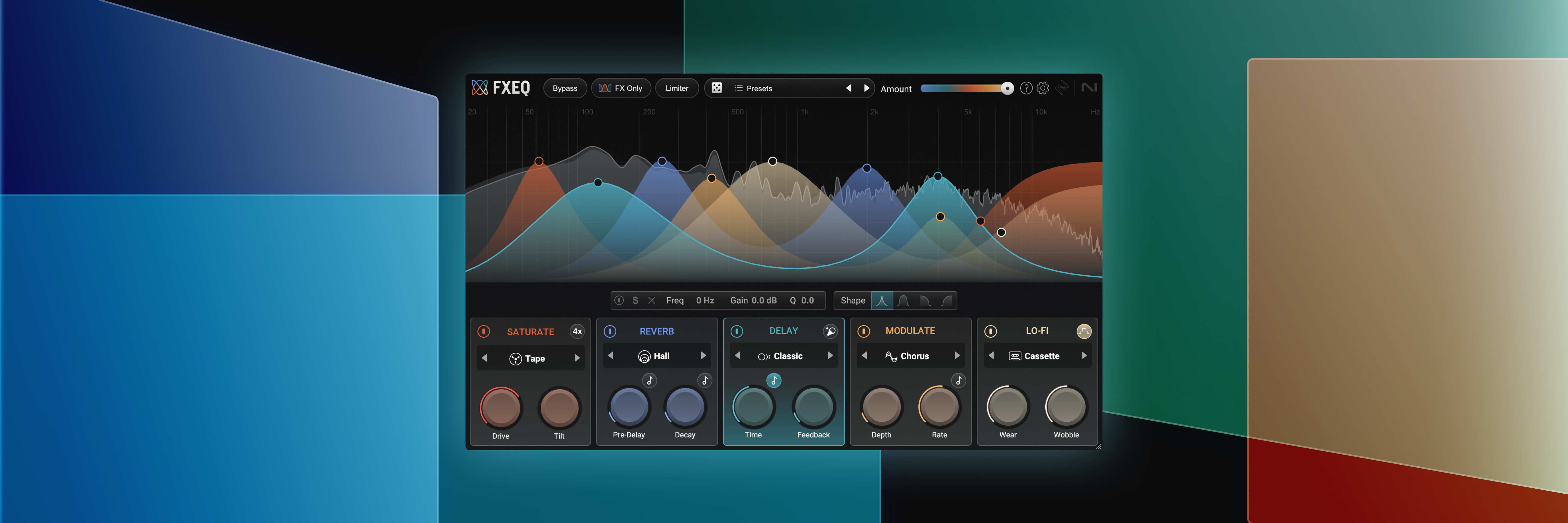
Task: Toggle Rate tempo sync note icon
Action: tap(959, 381)
